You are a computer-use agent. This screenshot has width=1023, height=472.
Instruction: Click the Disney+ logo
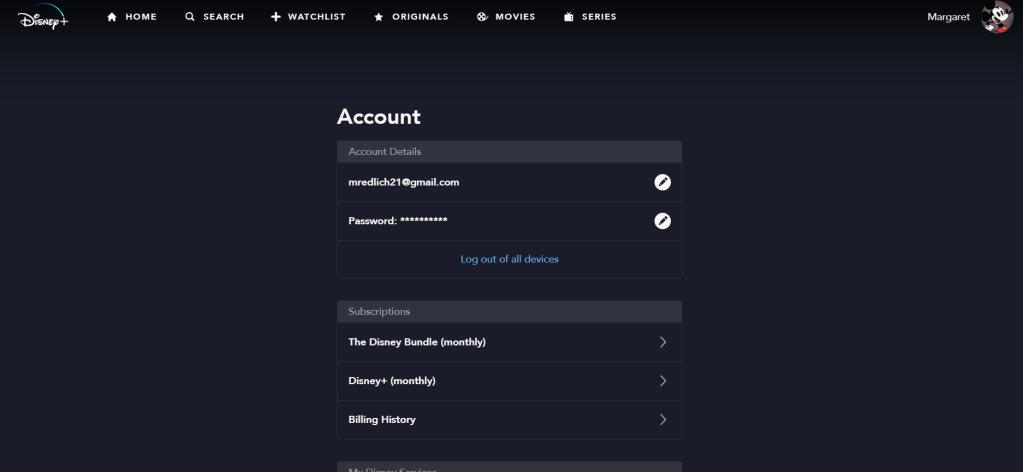pos(42,17)
